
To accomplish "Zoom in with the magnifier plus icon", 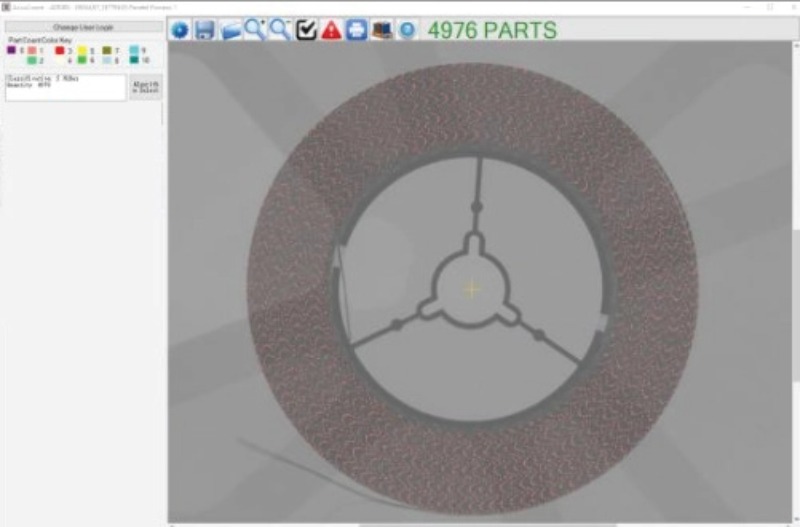I will [x=256, y=30].
